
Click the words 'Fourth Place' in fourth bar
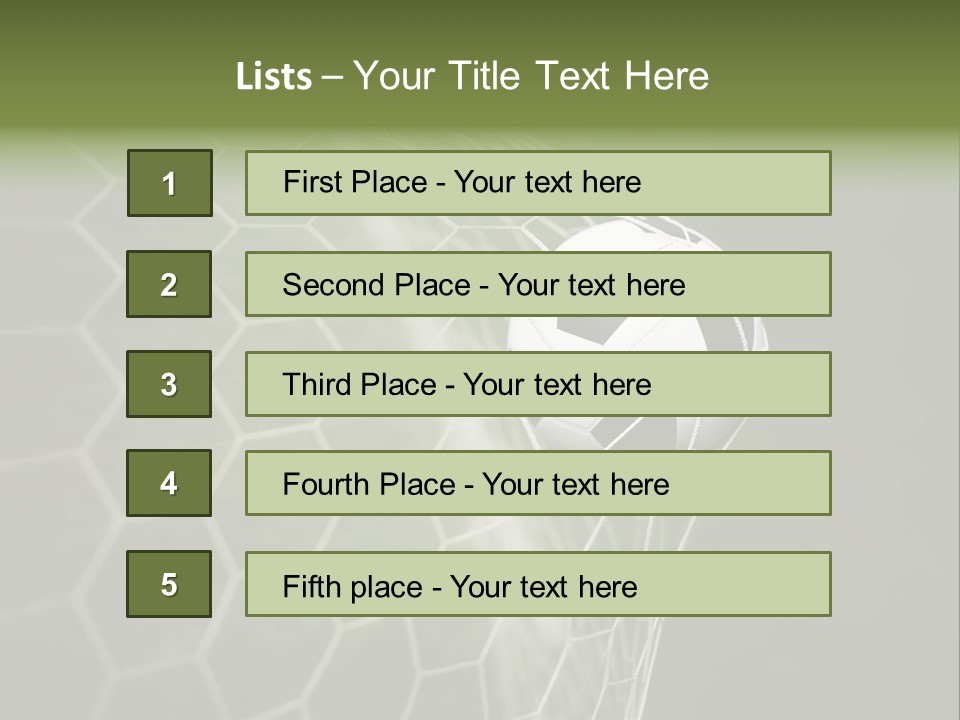[x=369, y=484]
